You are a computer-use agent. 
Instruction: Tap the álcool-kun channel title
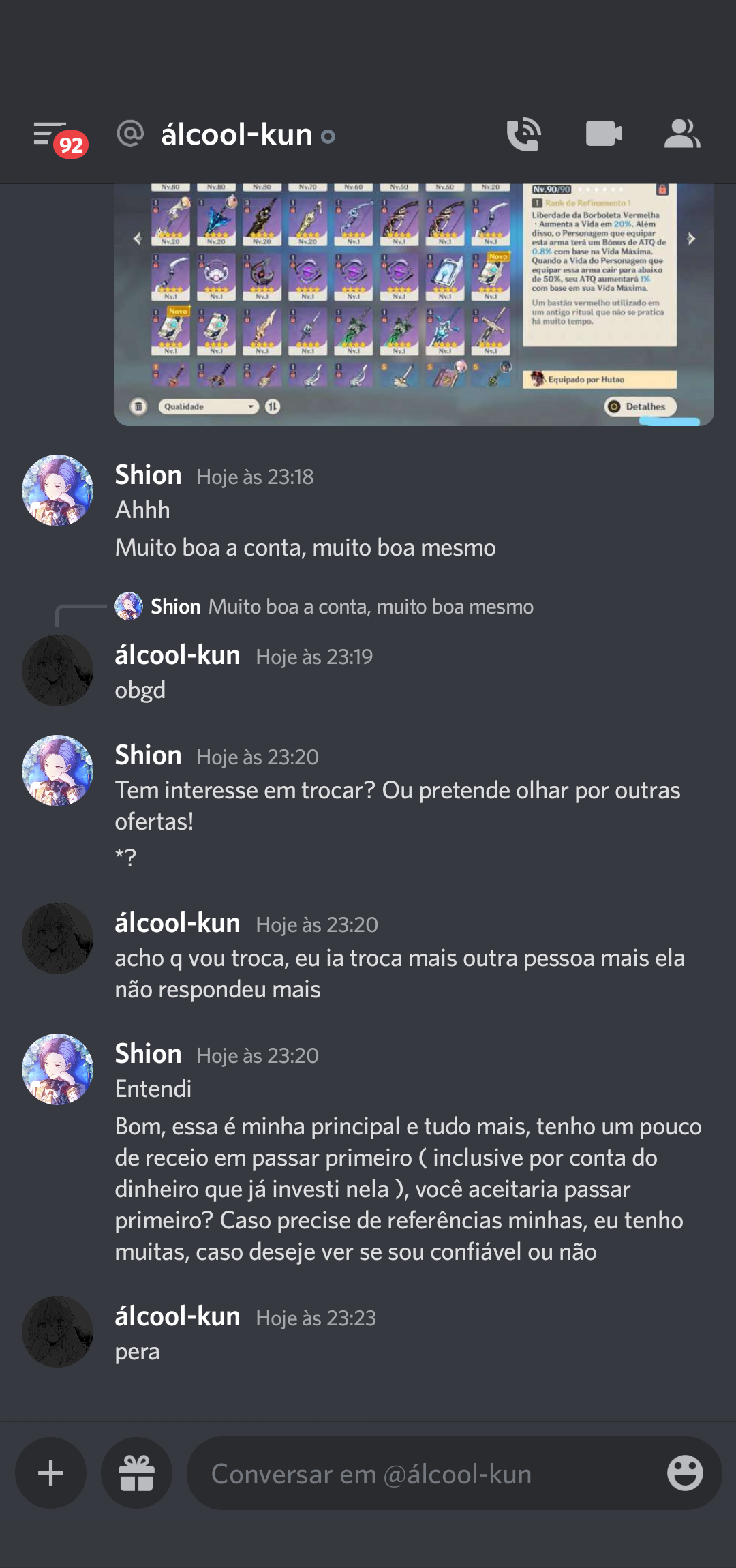click(236, 134)
